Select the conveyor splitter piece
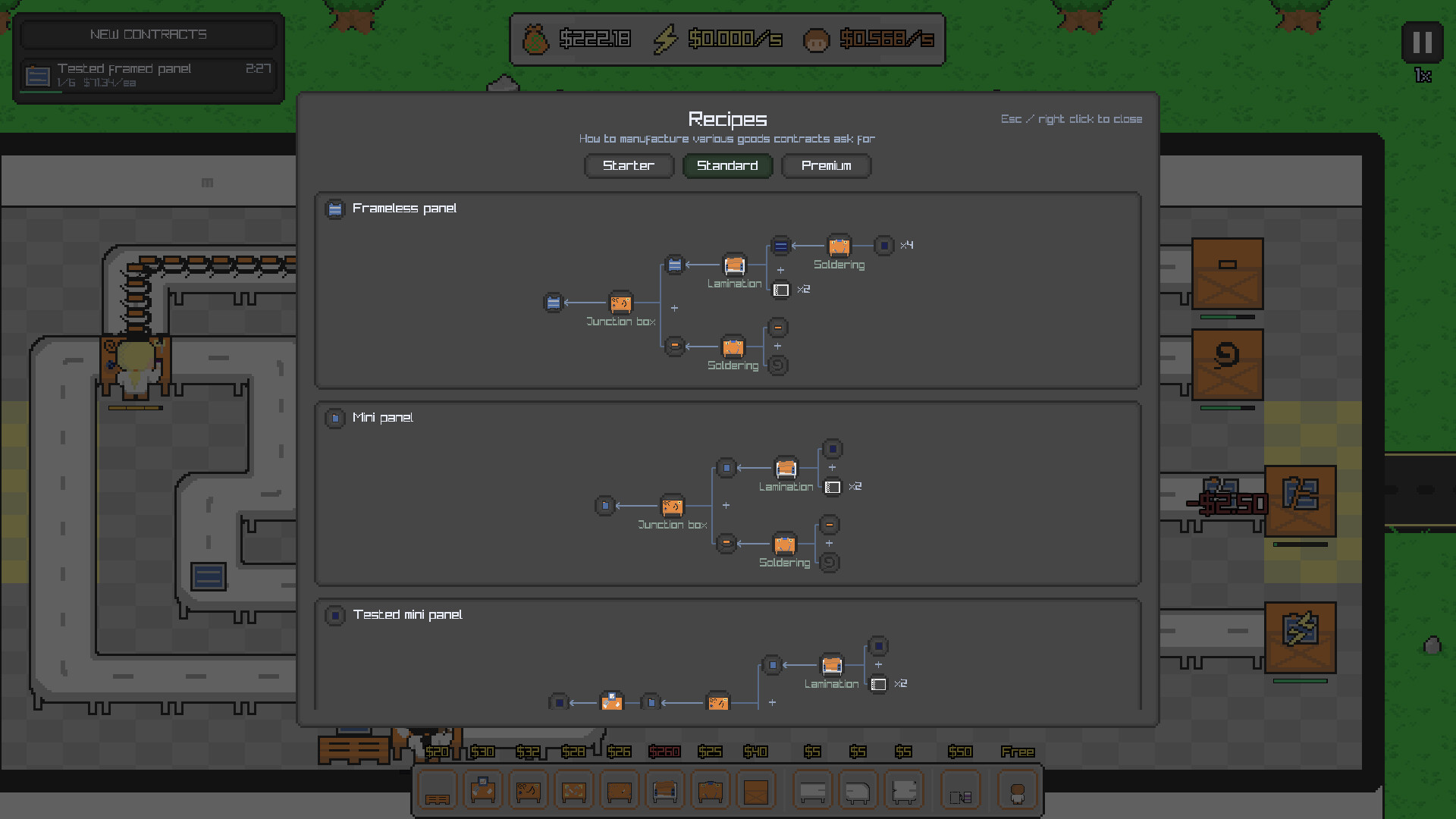This screenshot has width=1456, height=819. click(903, 791)
